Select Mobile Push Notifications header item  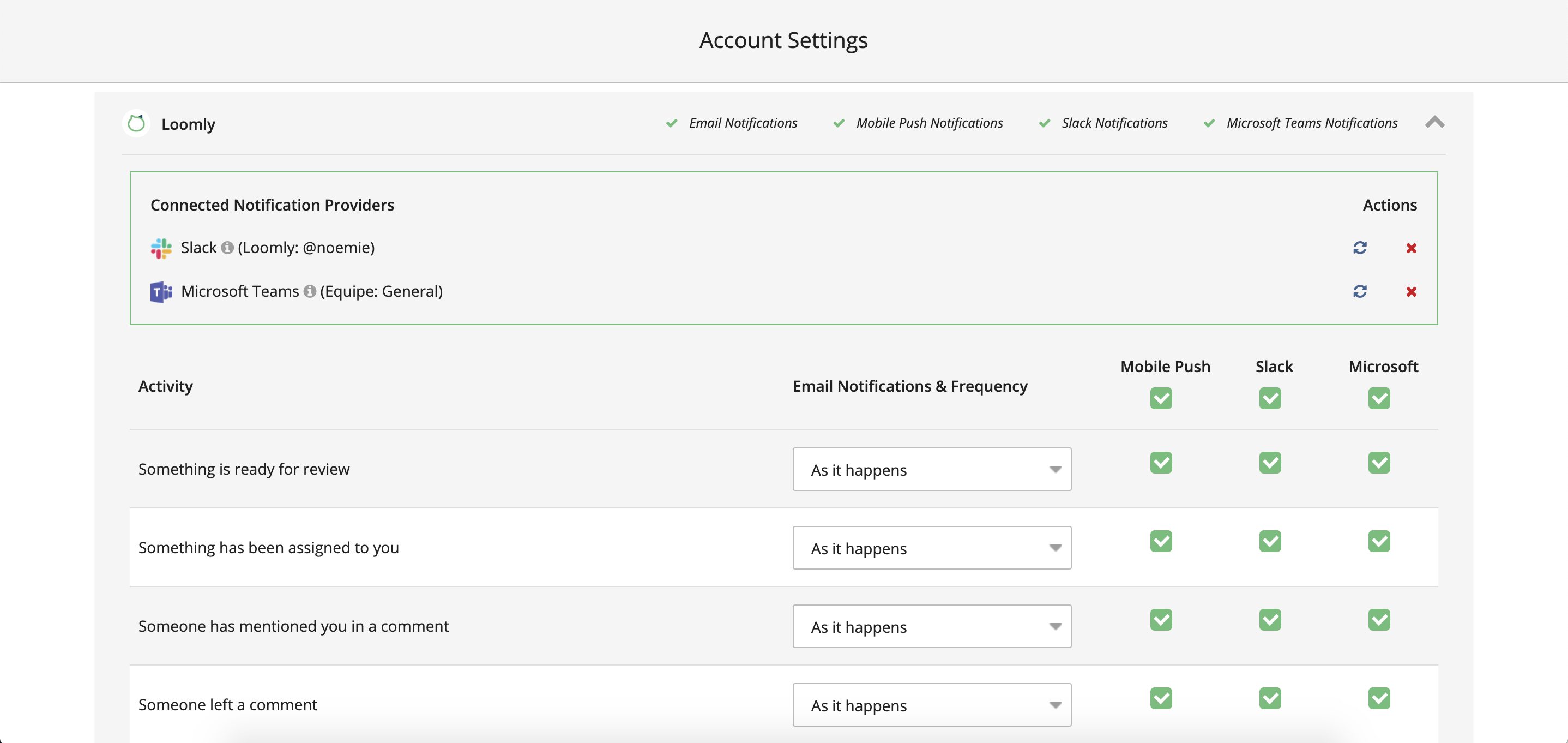point(930,123)
